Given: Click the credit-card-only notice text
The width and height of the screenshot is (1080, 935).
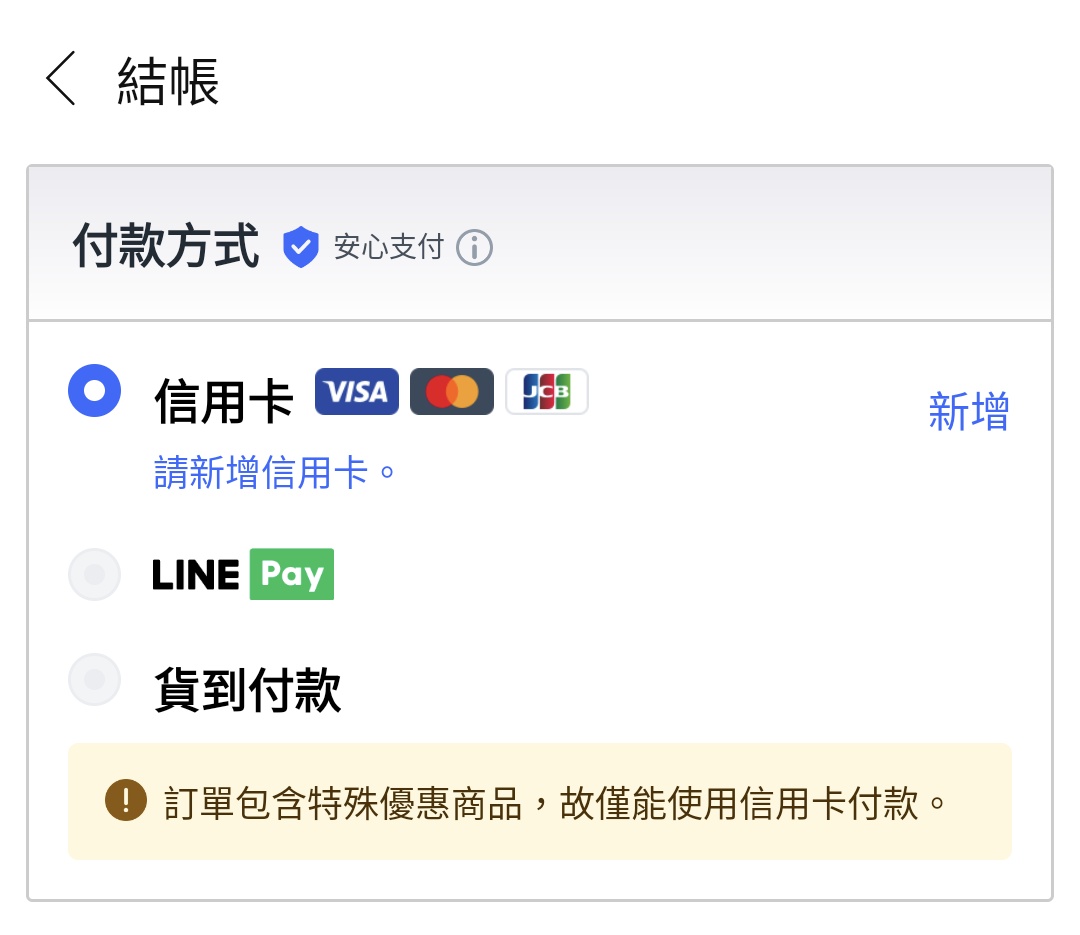Looking at the screenshot, I should [x=555, y=802].
